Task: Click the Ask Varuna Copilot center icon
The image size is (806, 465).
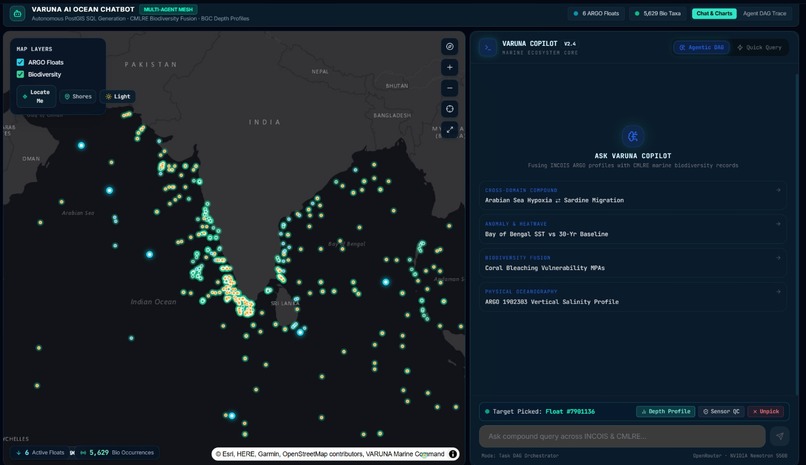Action: (x=633, y=136)
